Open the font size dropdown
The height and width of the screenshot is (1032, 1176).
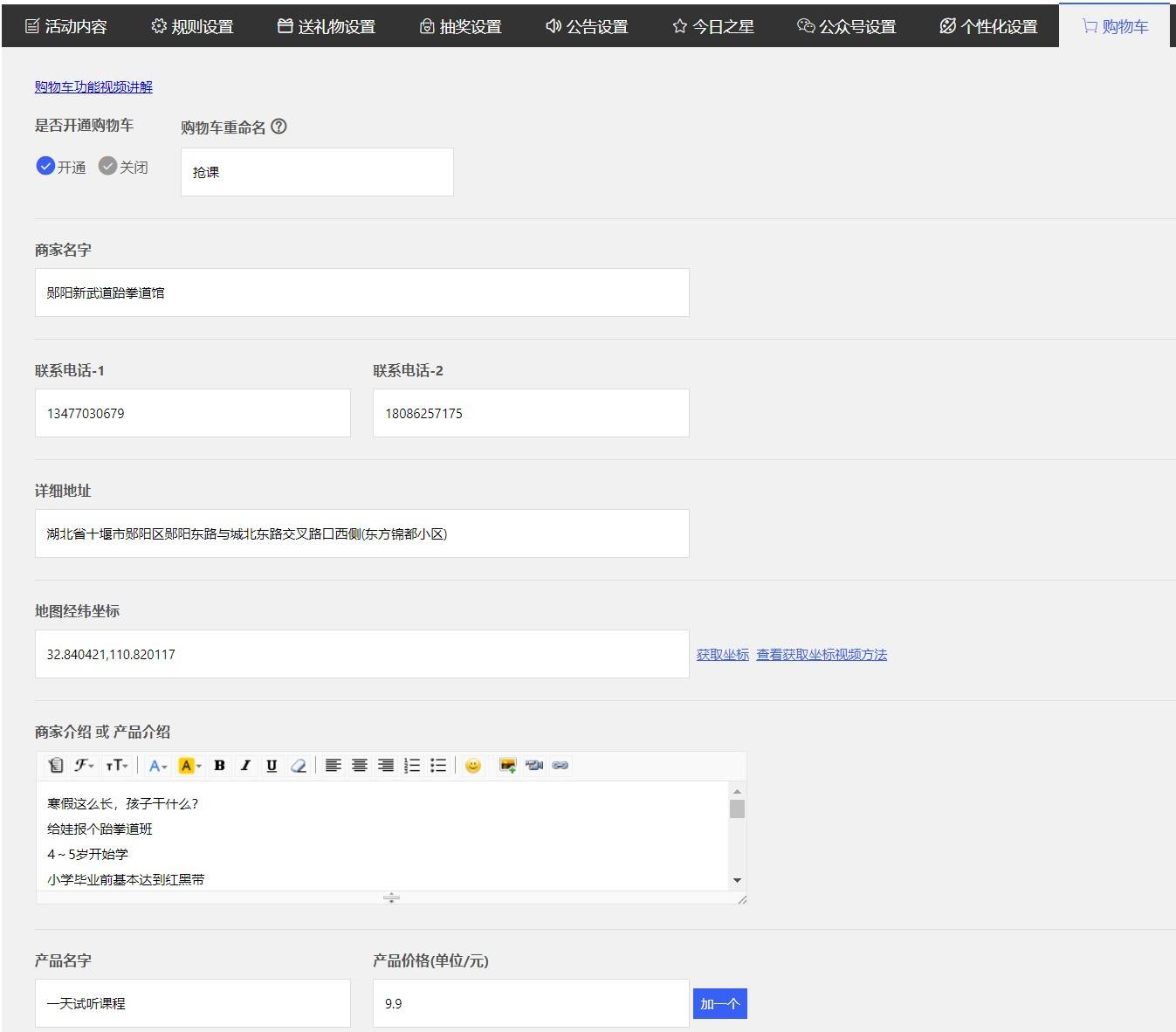point(117,766)
